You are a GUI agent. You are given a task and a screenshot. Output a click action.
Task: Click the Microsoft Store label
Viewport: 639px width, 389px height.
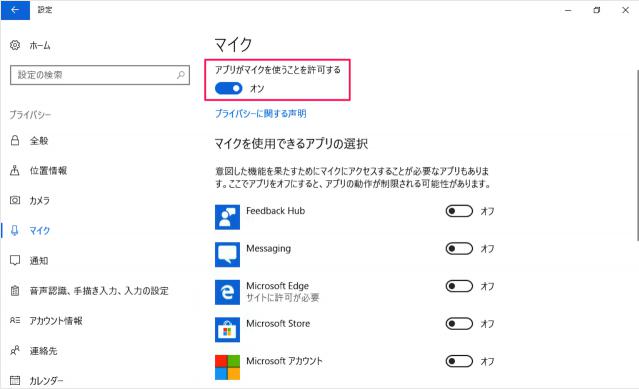tap(278, 323)
